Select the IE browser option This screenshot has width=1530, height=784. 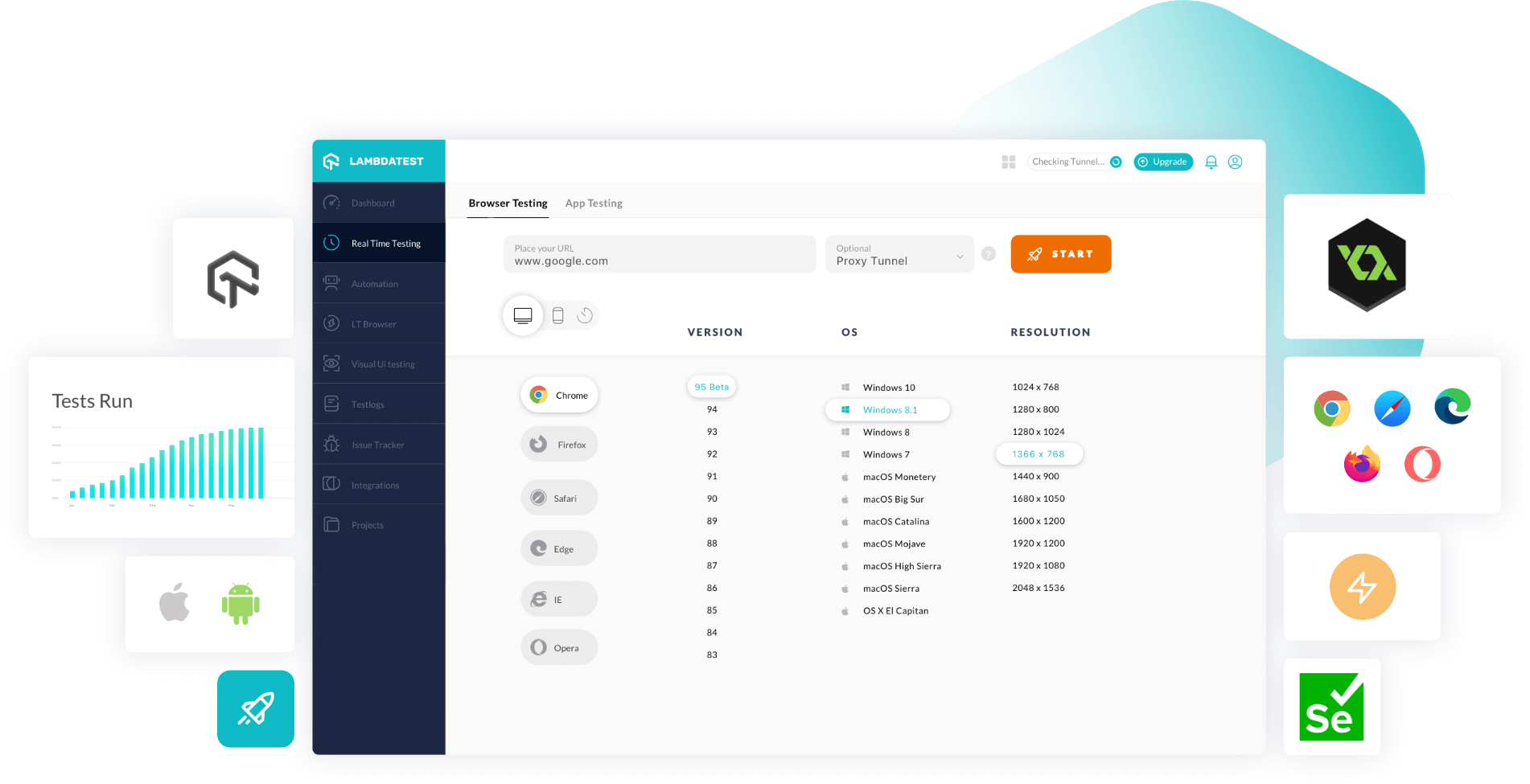point(559,599)
